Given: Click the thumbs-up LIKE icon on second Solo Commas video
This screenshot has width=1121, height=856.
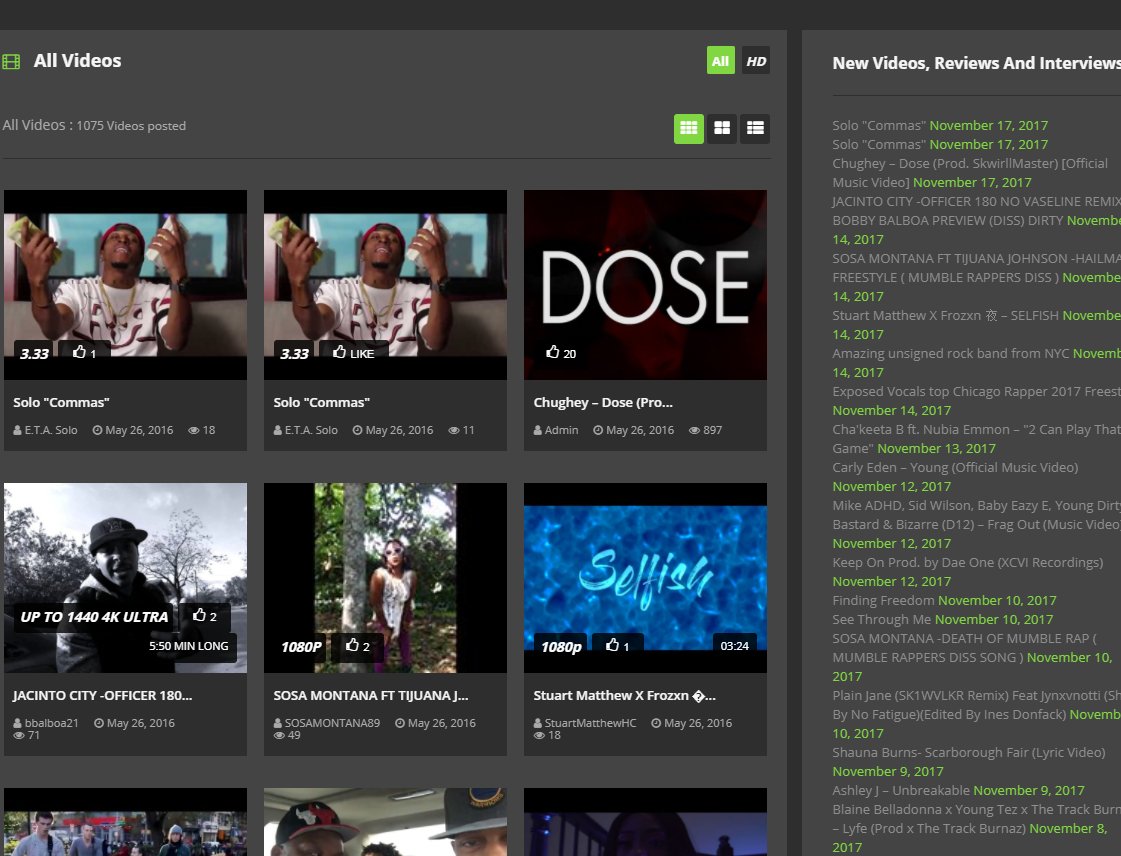Looking at the screenshot, I should click(x=341, y=353).
